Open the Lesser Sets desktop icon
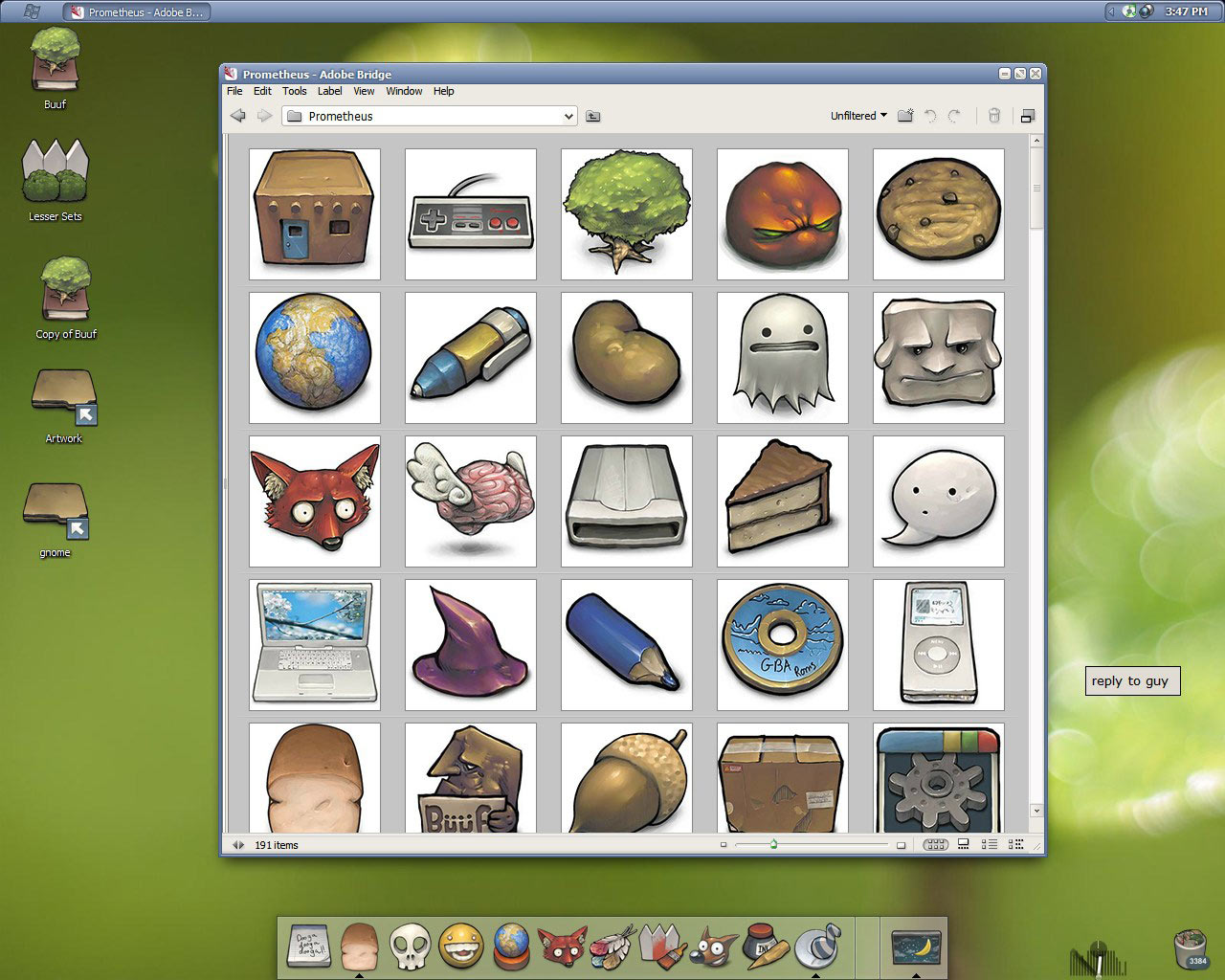The height and width of the screenshot is (980, 1225). 56,179
